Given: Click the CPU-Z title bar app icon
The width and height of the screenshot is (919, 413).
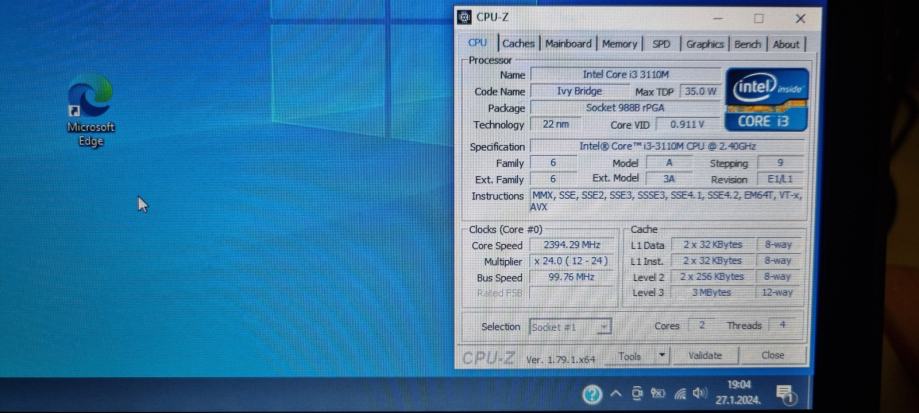Looking at the screenshot, I should click(464, 18).
